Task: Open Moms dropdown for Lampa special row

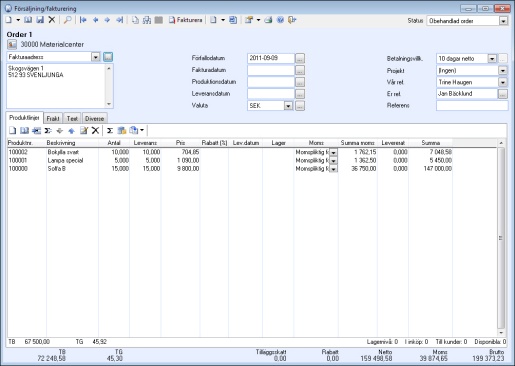Action: [333, 161]
